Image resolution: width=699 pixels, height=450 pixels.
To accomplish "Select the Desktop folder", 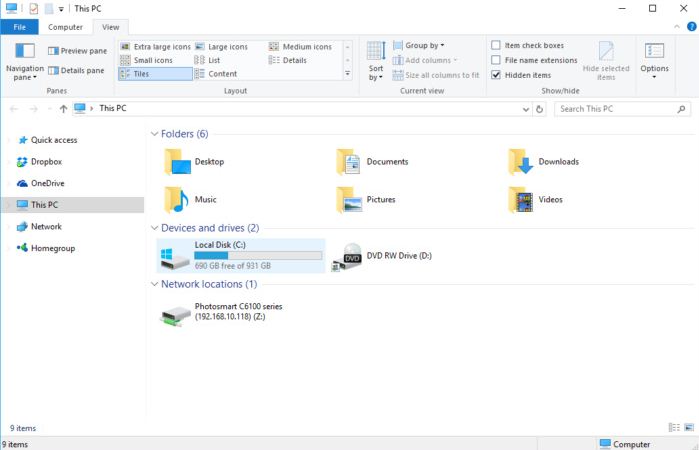I will 194,162.
